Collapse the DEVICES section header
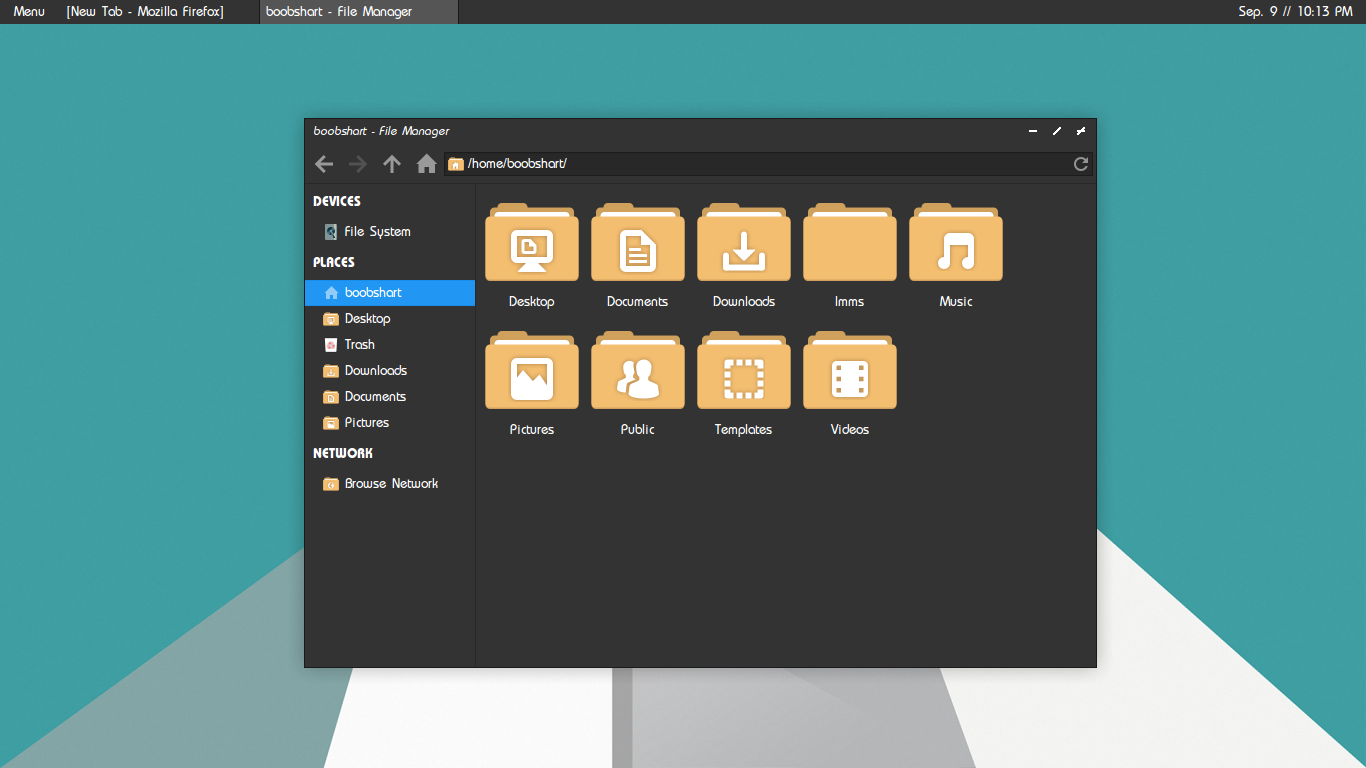Screen dimensions: 1366x768 coord(338,201)
